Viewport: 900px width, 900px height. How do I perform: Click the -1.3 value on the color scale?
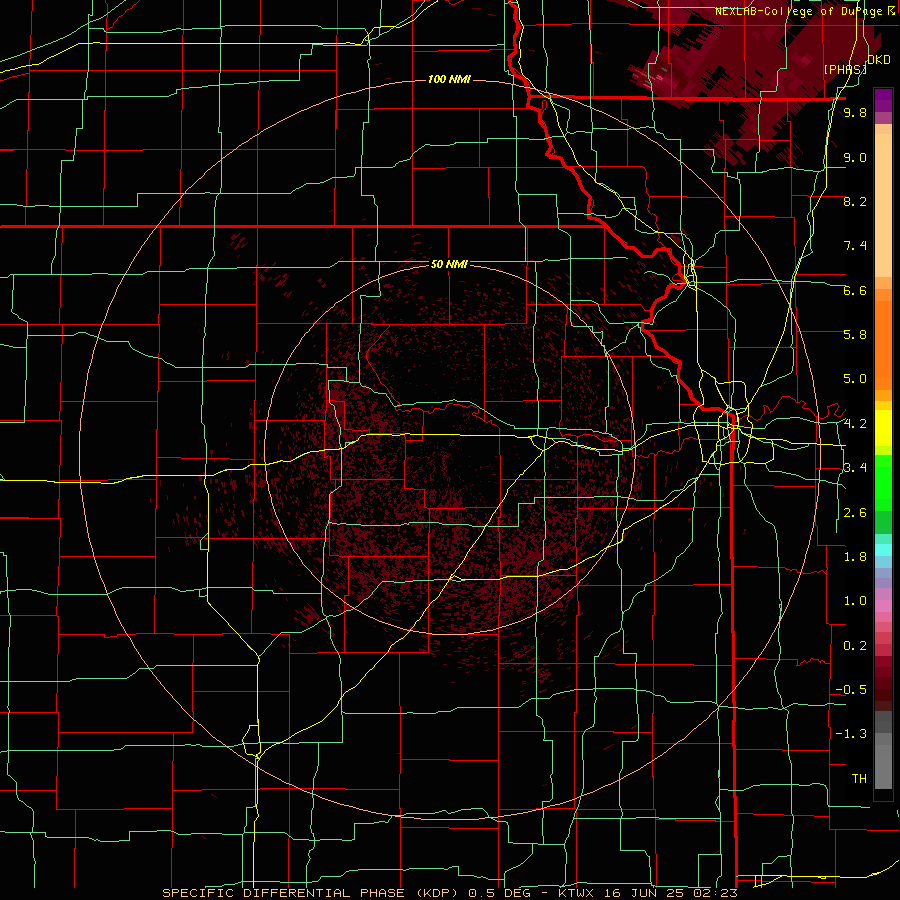coord(852,734)
